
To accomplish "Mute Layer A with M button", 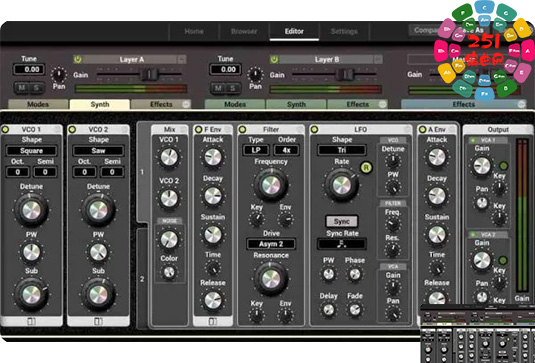I will (x=21, y=88).
